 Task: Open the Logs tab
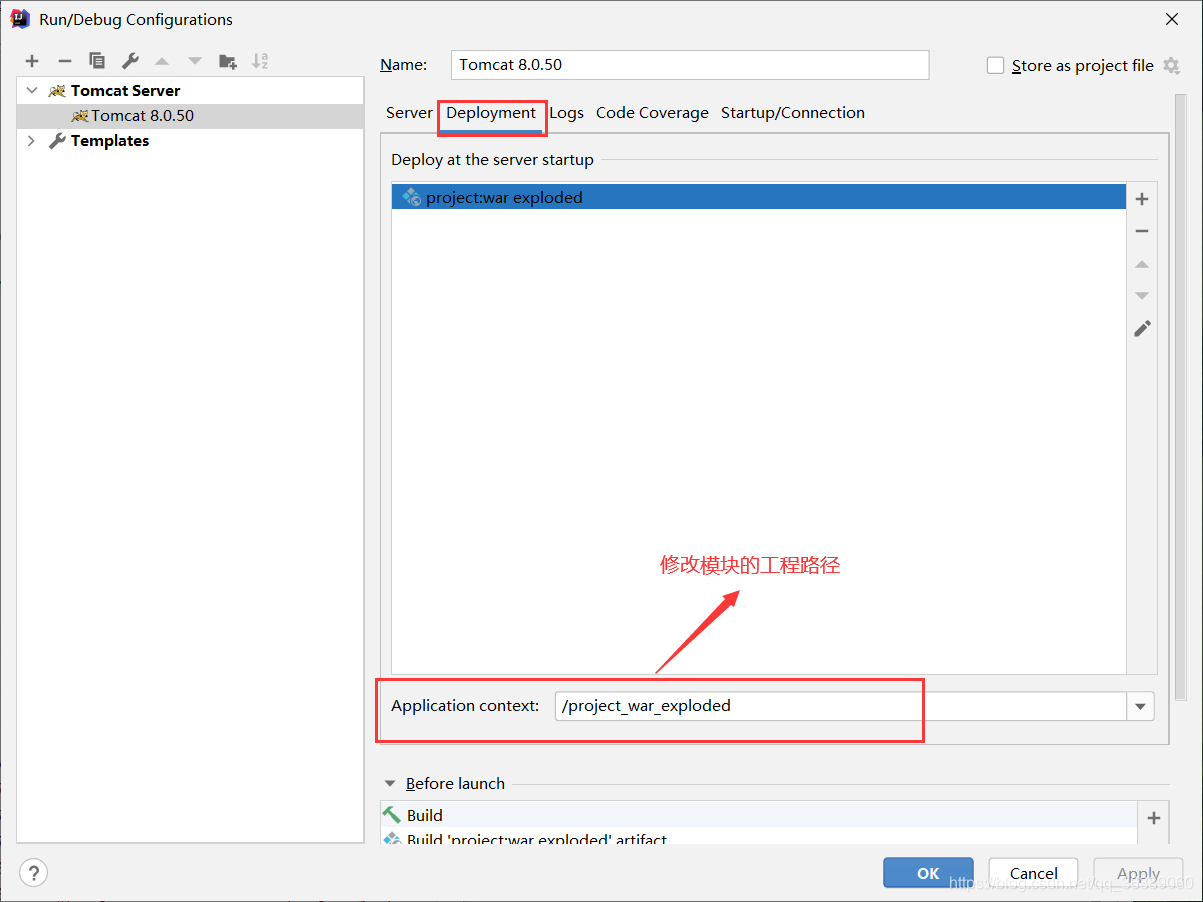566,113
